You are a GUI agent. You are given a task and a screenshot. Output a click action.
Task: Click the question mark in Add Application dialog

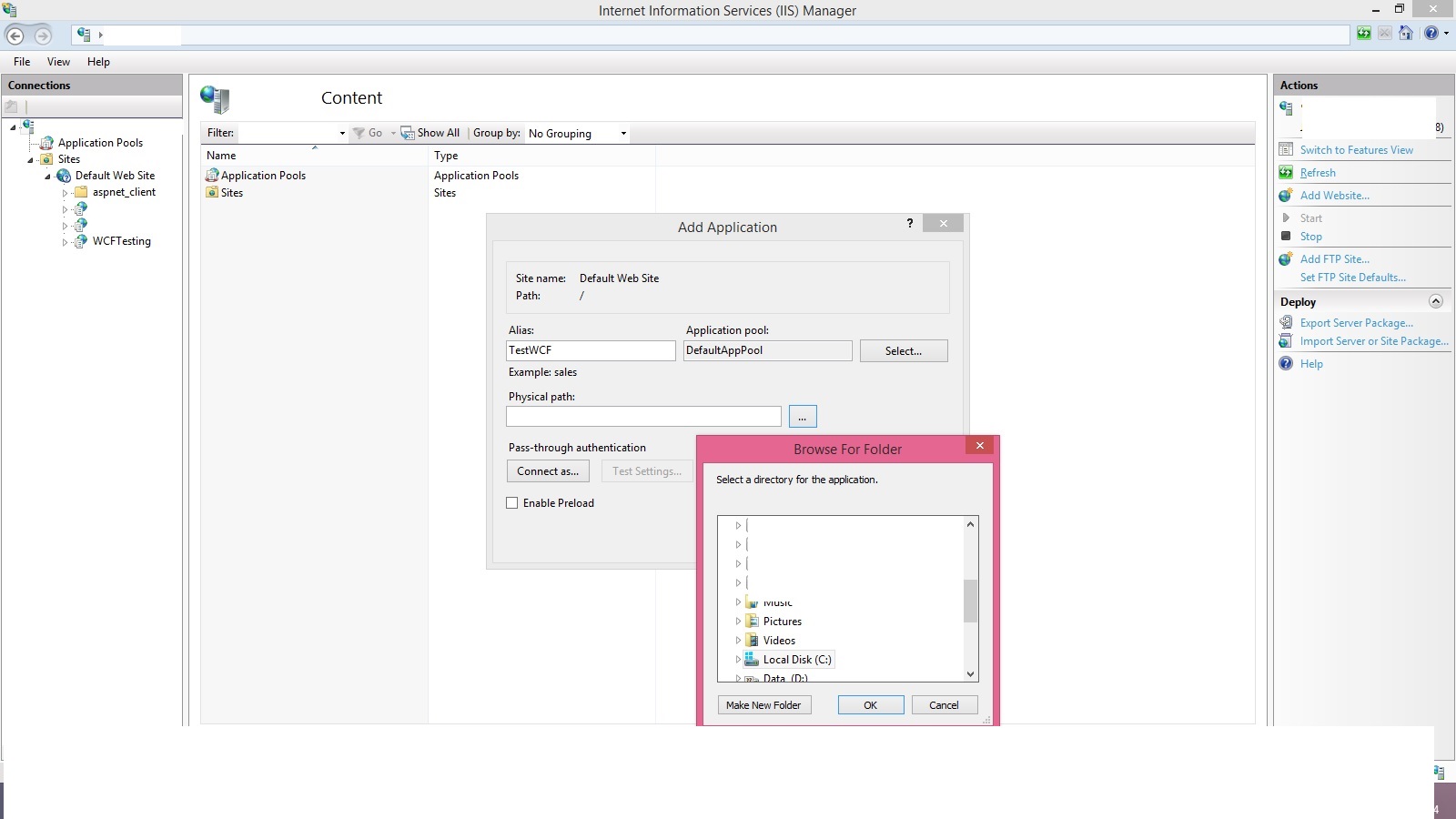pyautogui.click(x=910, y=223)
